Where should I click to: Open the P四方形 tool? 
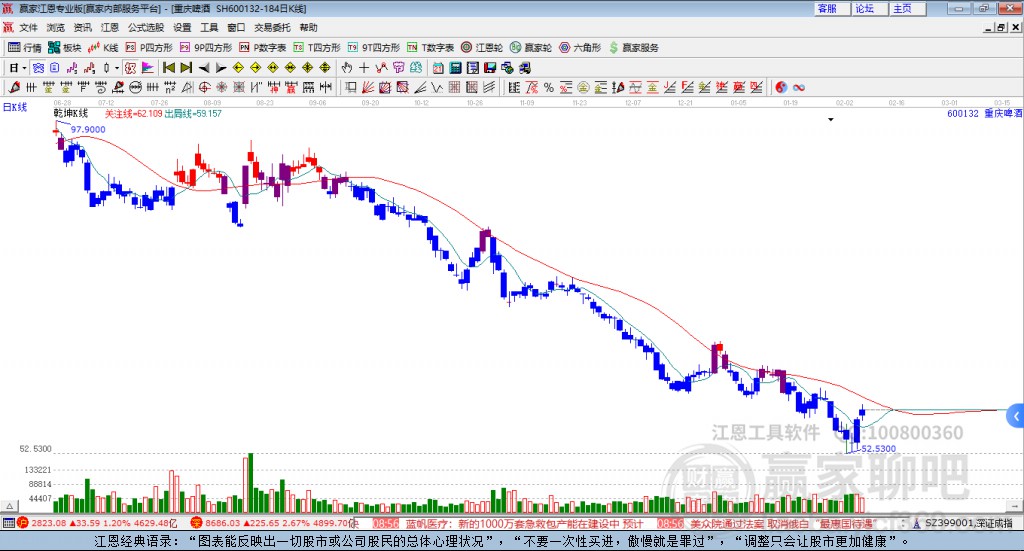coord(149,48)
